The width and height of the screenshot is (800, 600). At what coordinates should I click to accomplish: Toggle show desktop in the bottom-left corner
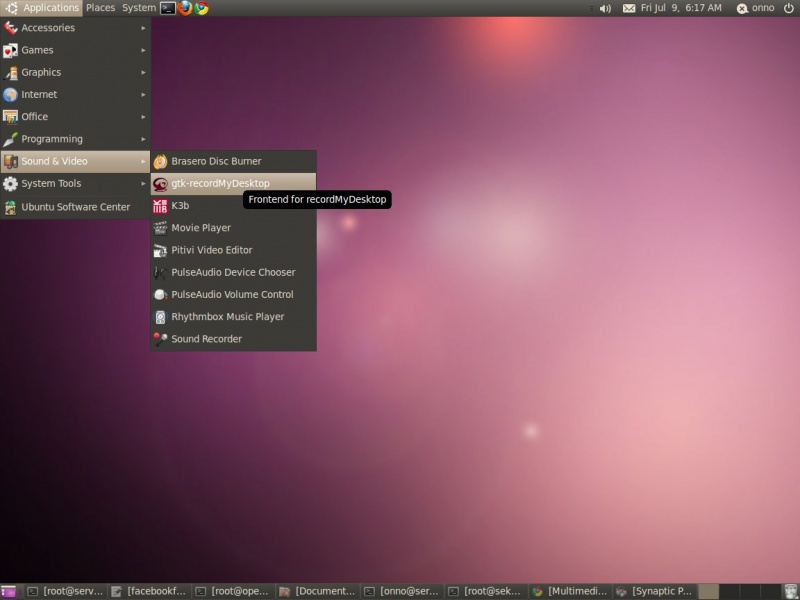[x=9, y=590]
